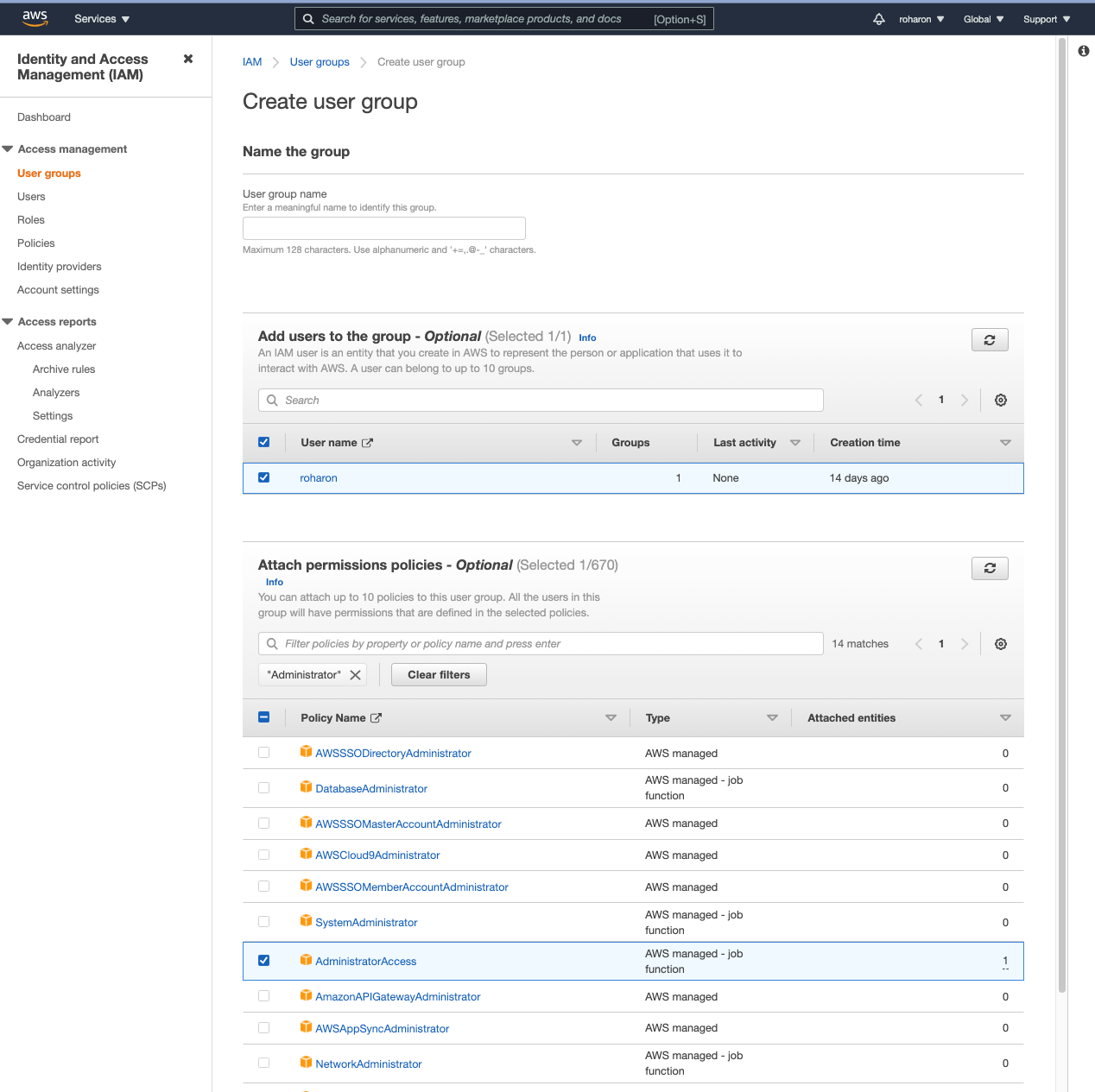Click policy icon next to AWSAppSyncAdministrator

tap(306, 1027)
